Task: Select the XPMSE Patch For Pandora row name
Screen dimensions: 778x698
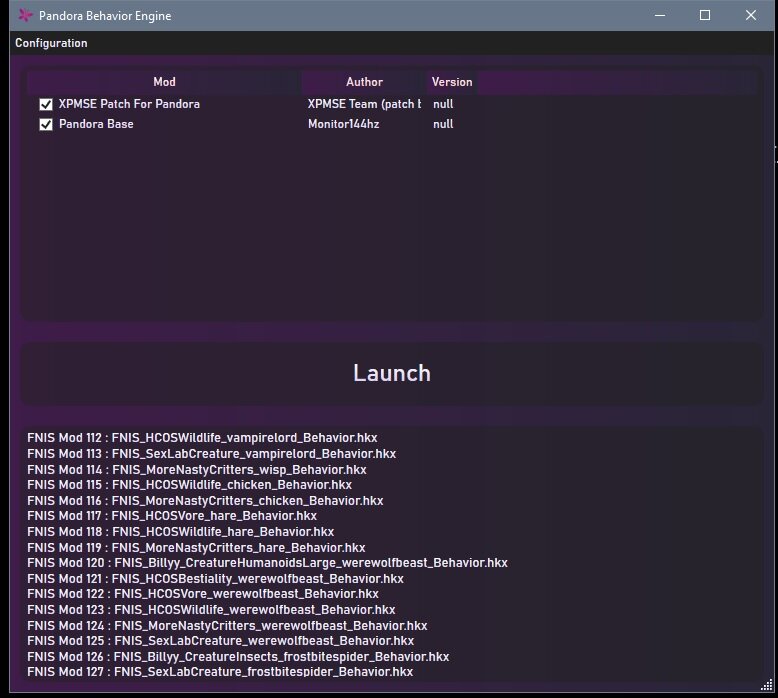Action: 129,104
